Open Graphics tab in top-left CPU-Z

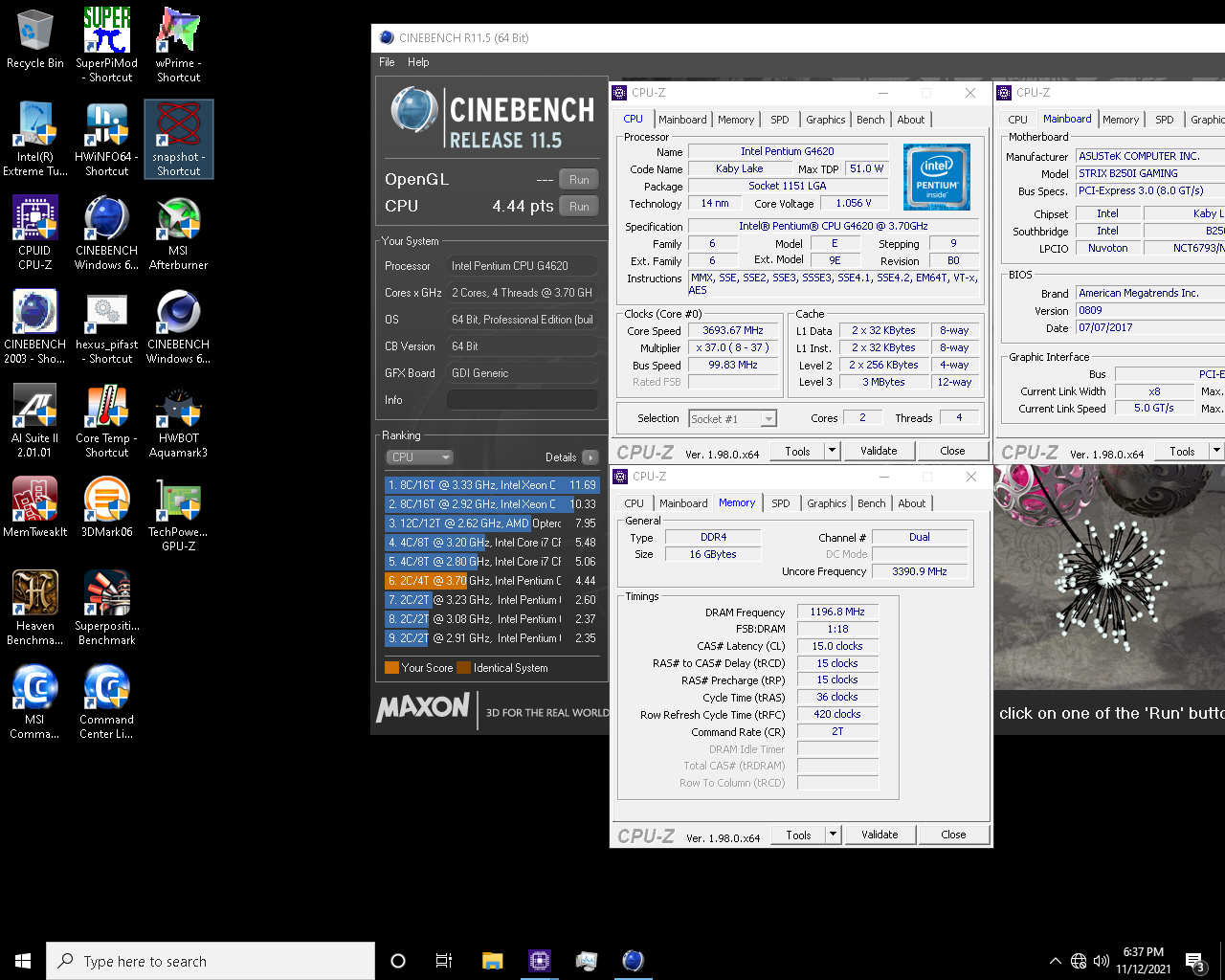pos(826,120)
